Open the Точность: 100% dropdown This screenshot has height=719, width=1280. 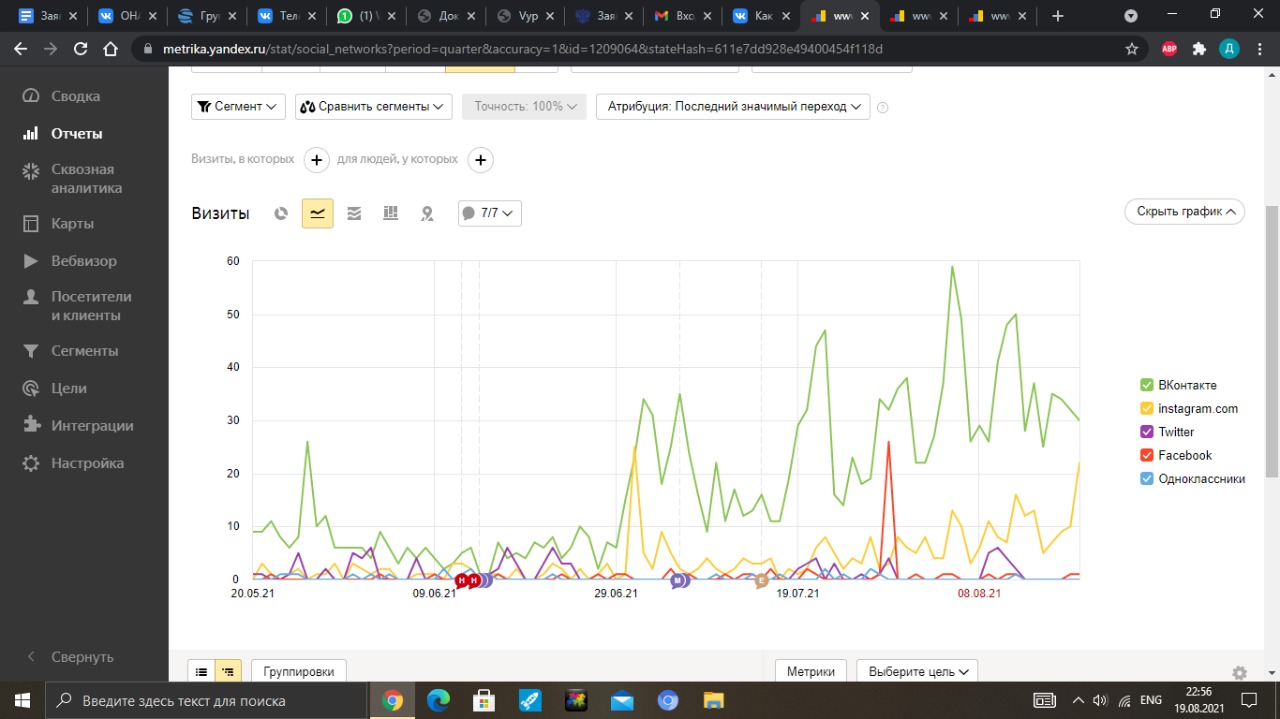pos(524,107)
